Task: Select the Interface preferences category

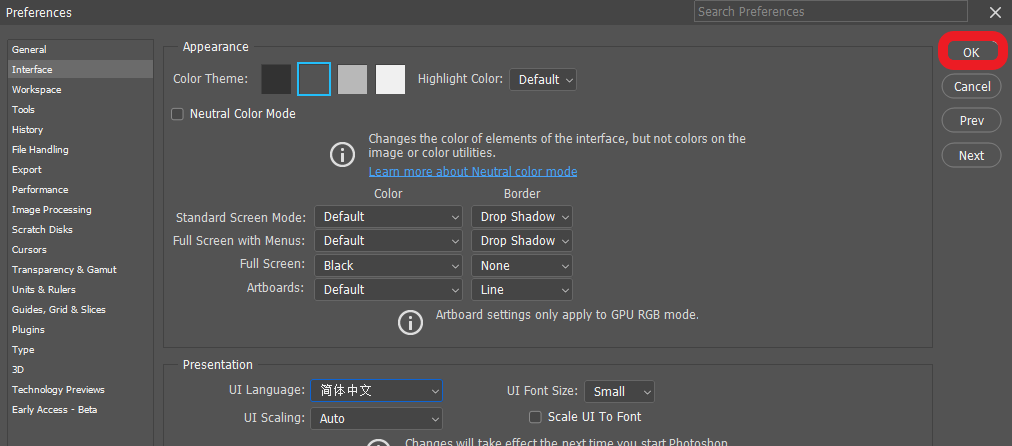Action: [81, 70]
